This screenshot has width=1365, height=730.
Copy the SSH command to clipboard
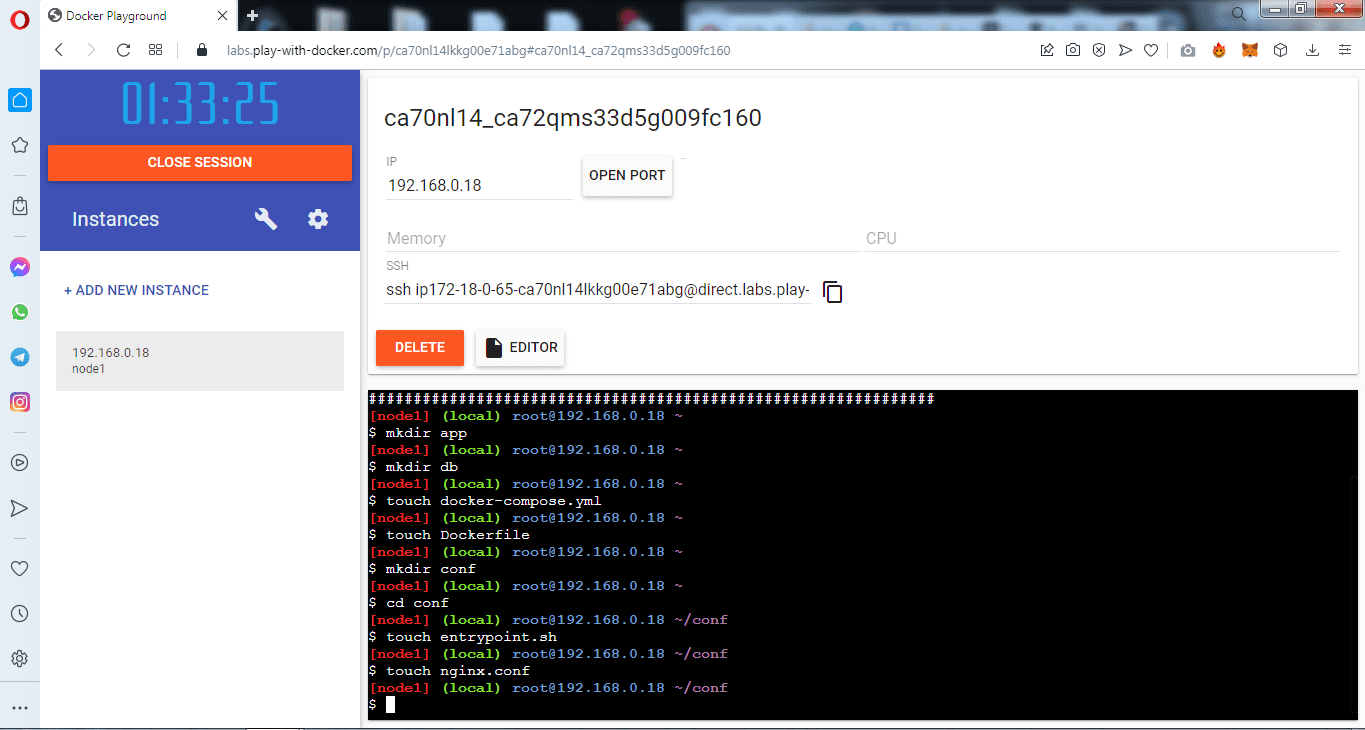[833, 291]
